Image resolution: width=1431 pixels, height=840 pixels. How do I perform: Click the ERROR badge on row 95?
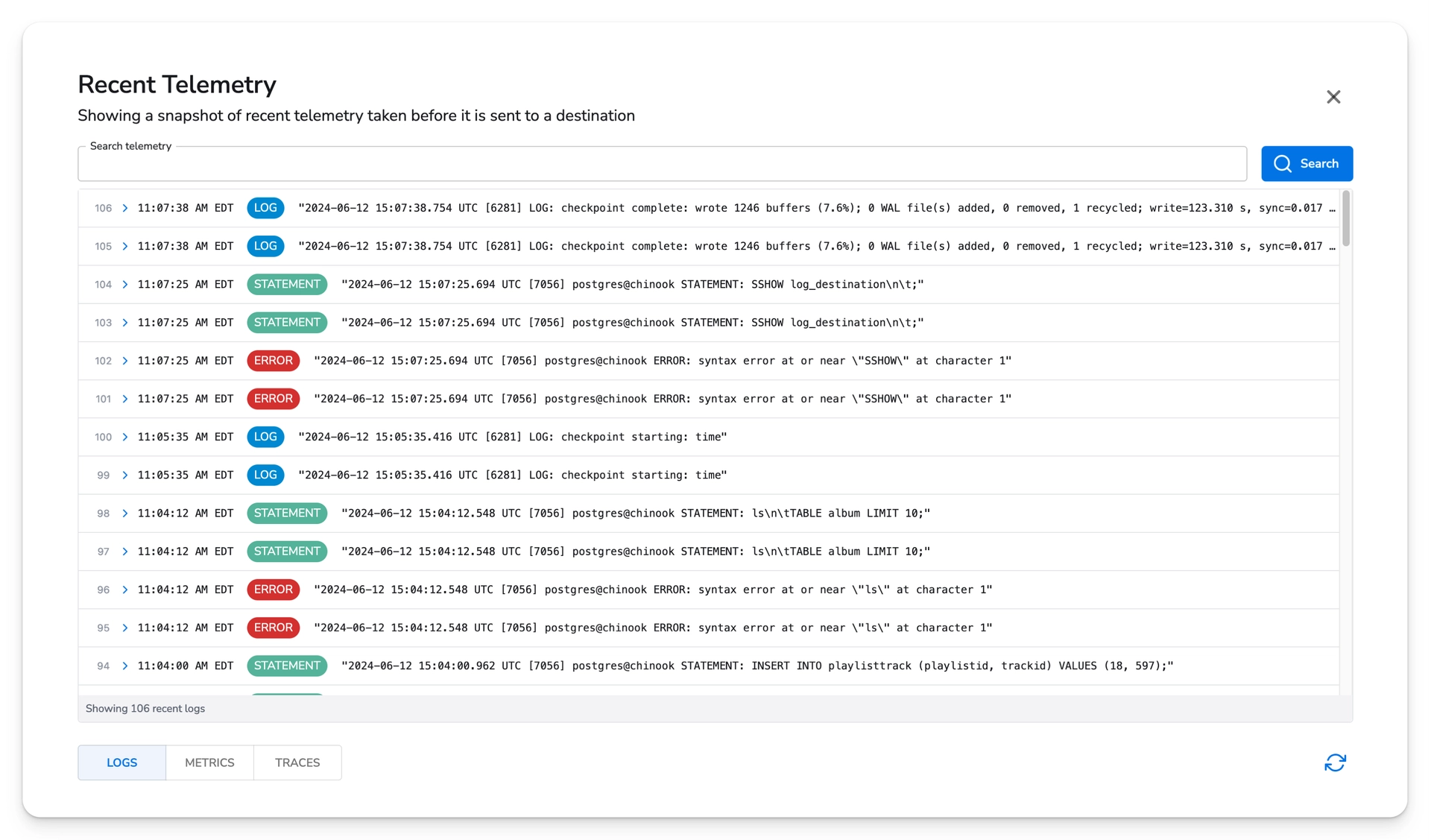click(x=273, y=628)
